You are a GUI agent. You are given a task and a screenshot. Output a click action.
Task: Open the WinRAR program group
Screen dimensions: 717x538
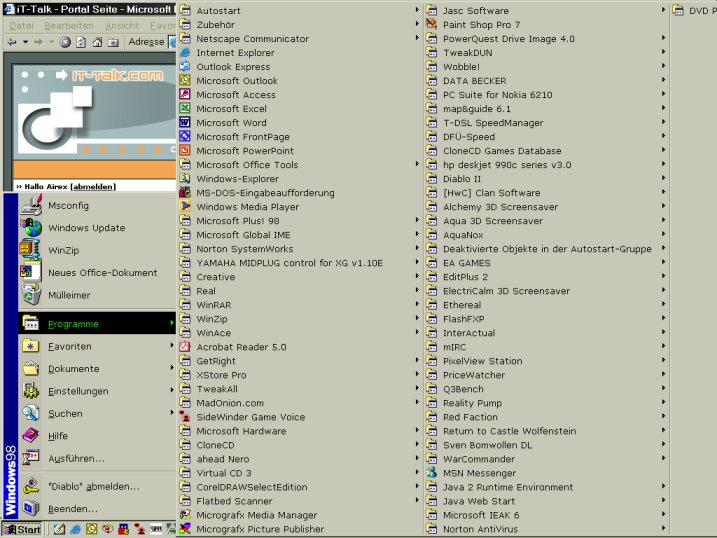(x=300, y=305)
